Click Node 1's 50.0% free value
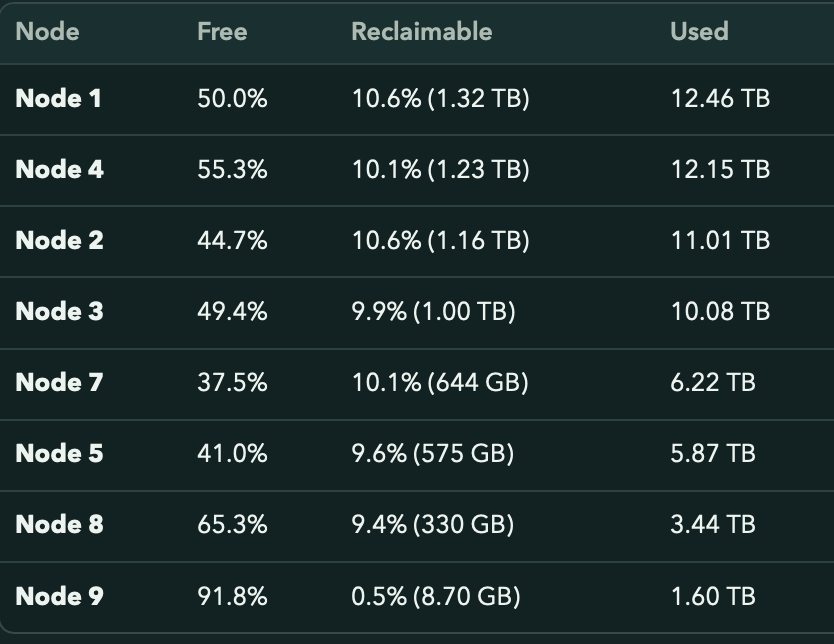 point(232,98)
